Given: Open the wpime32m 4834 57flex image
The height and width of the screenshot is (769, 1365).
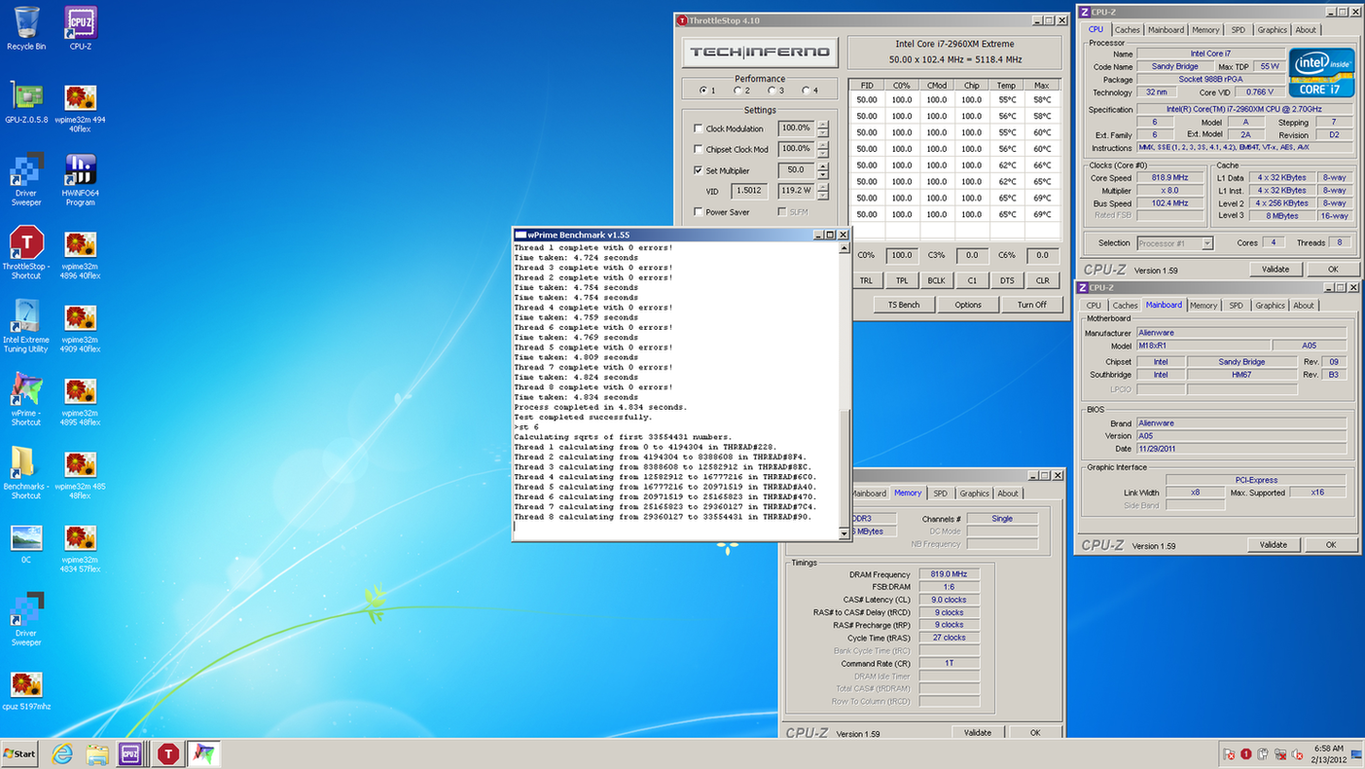Looking at the screenshot, I should point(80,547).
